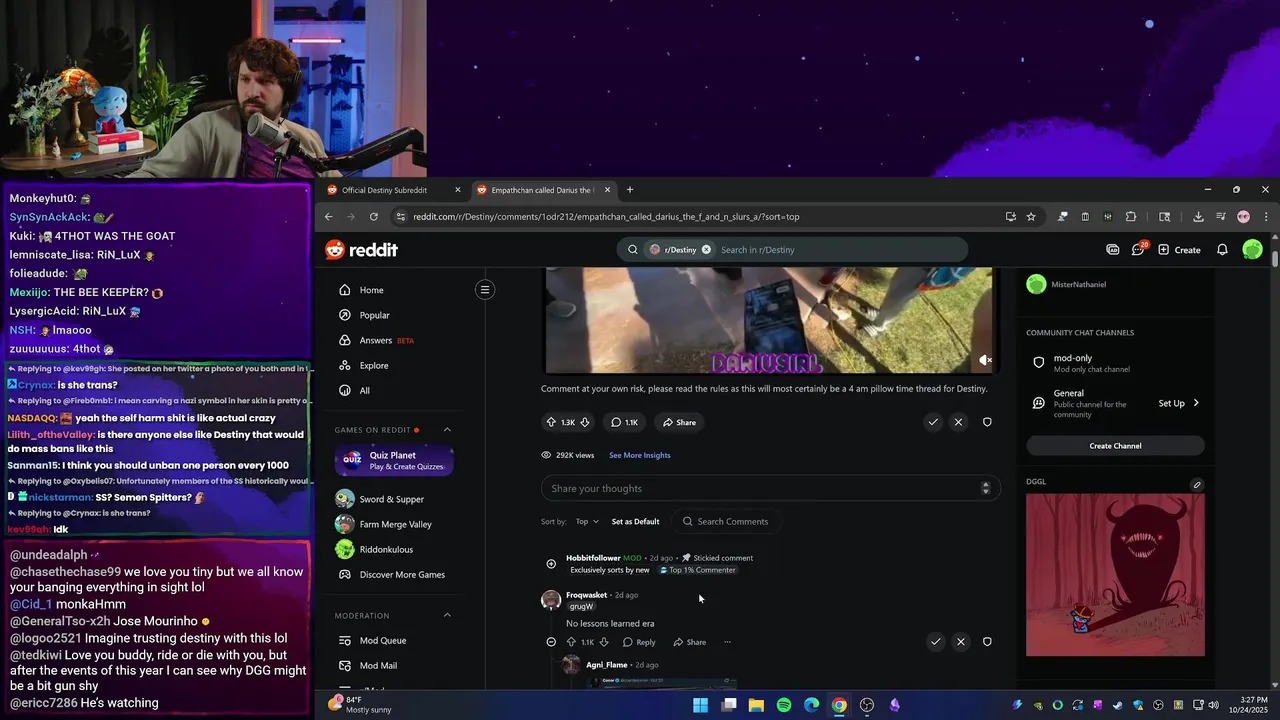This screenshot has width=1280, height=720.
Task: Open Reddit chat messages icon
Action: click(x=1138, y=250)
